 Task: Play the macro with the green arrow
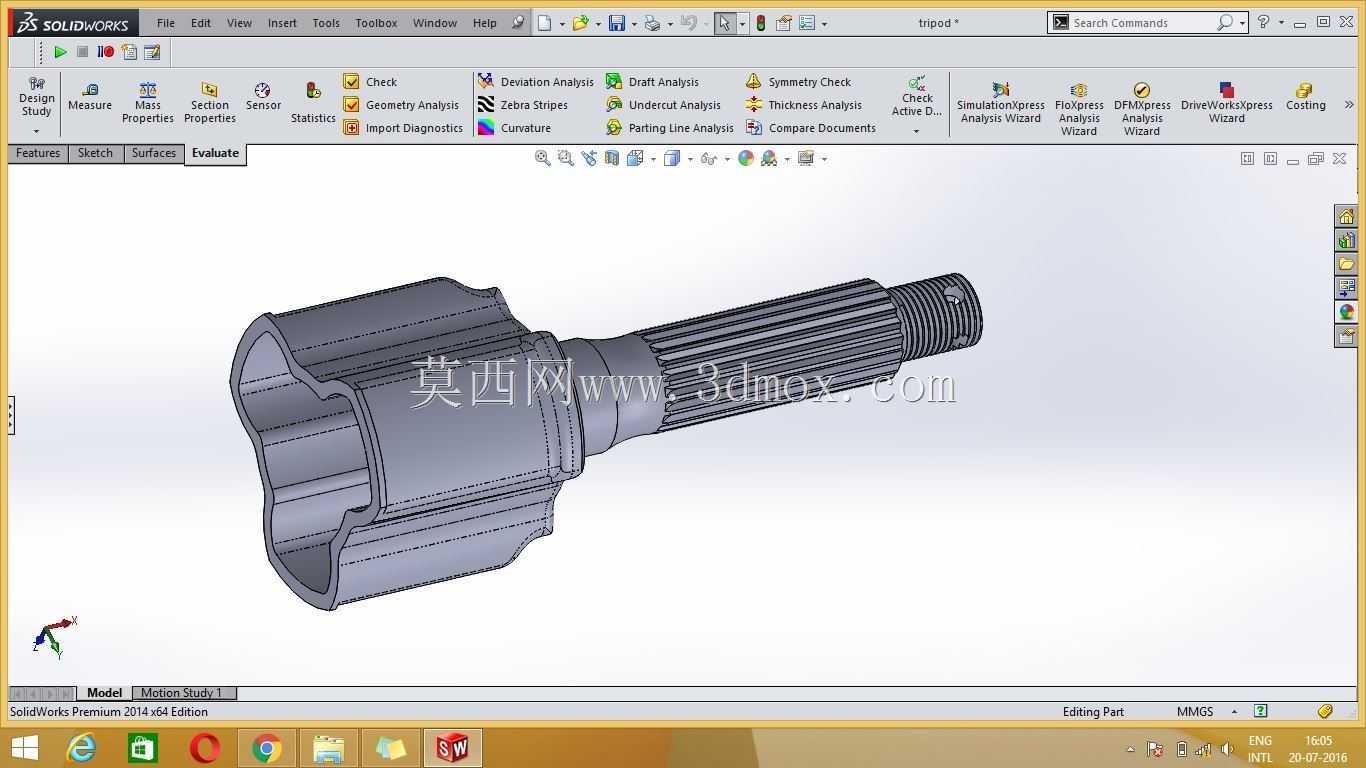[60, 52]
